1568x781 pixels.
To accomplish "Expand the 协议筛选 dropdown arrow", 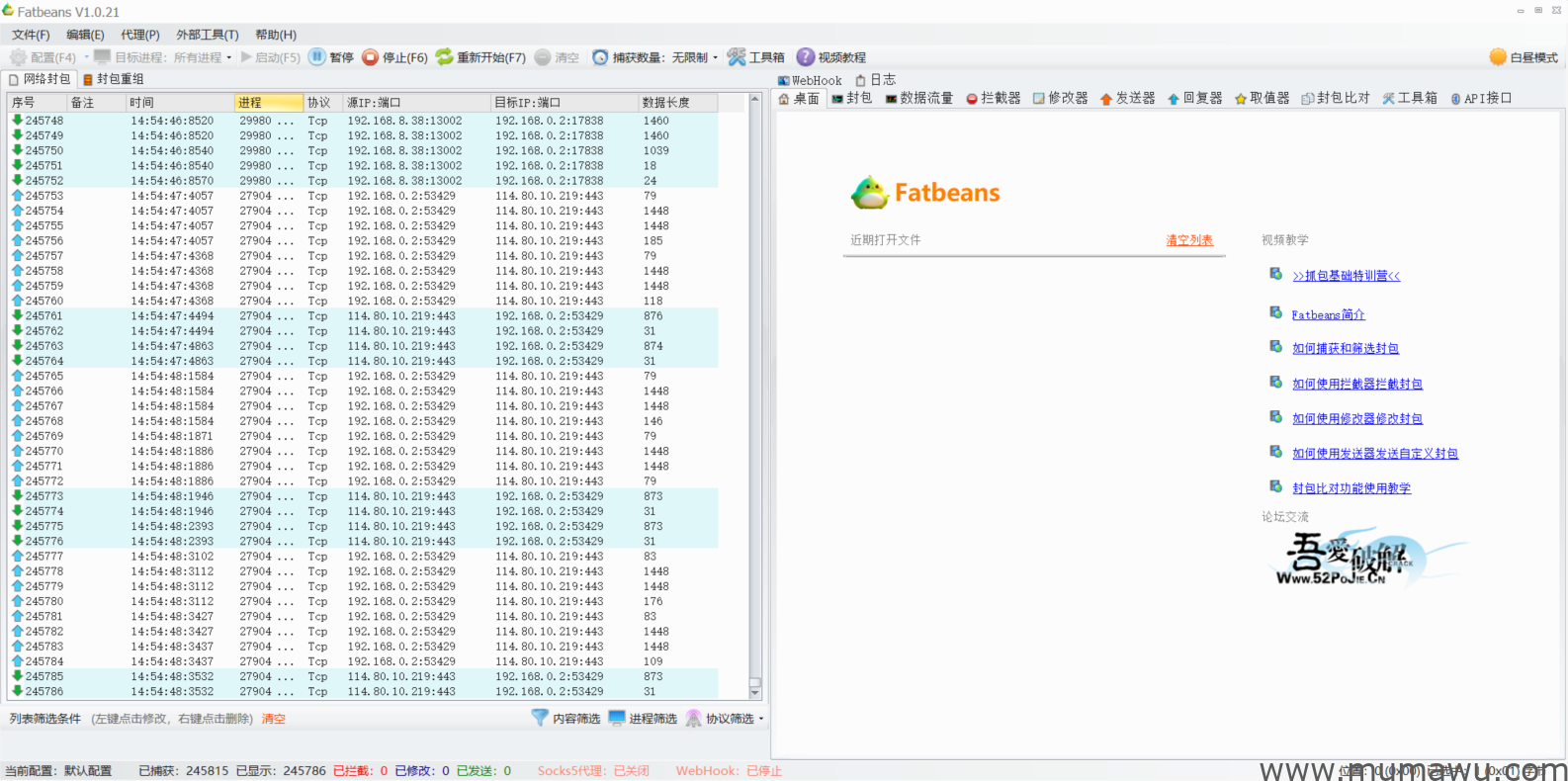I will pyautogui.click(x=761, y=719).
